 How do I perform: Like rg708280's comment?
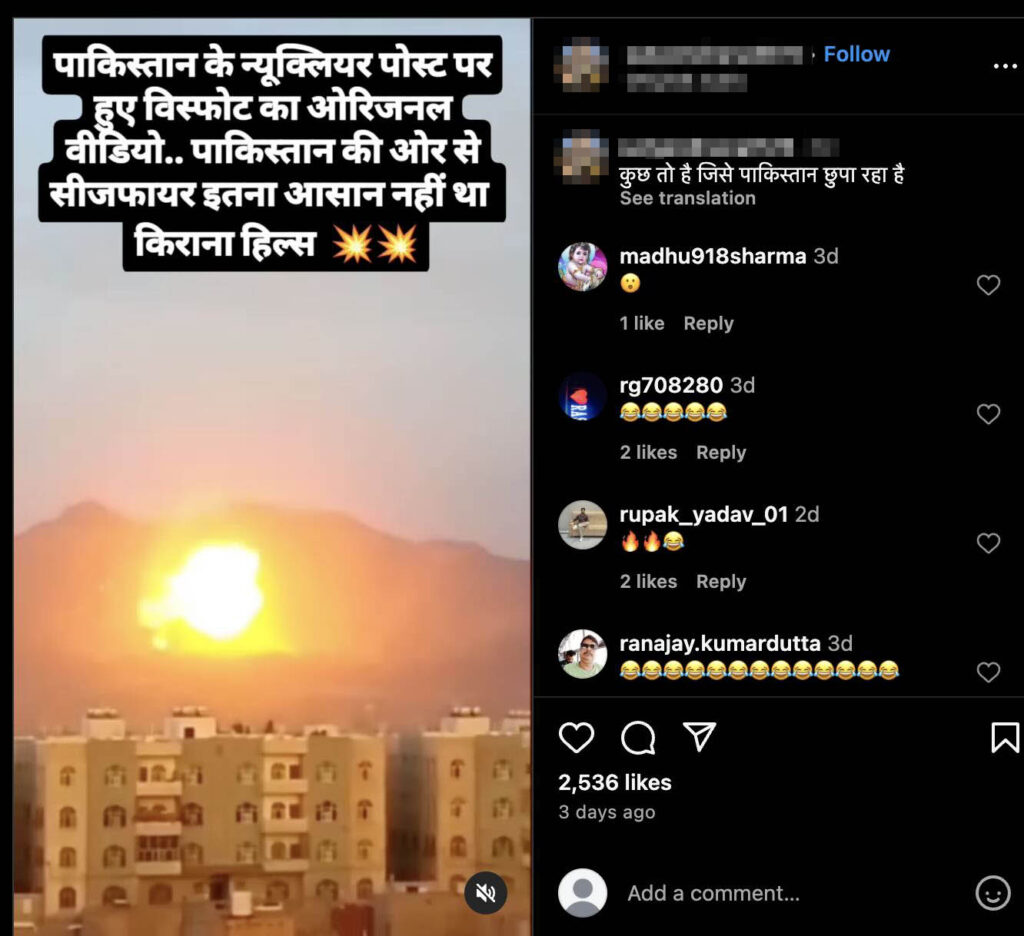[x=988, y=413]
